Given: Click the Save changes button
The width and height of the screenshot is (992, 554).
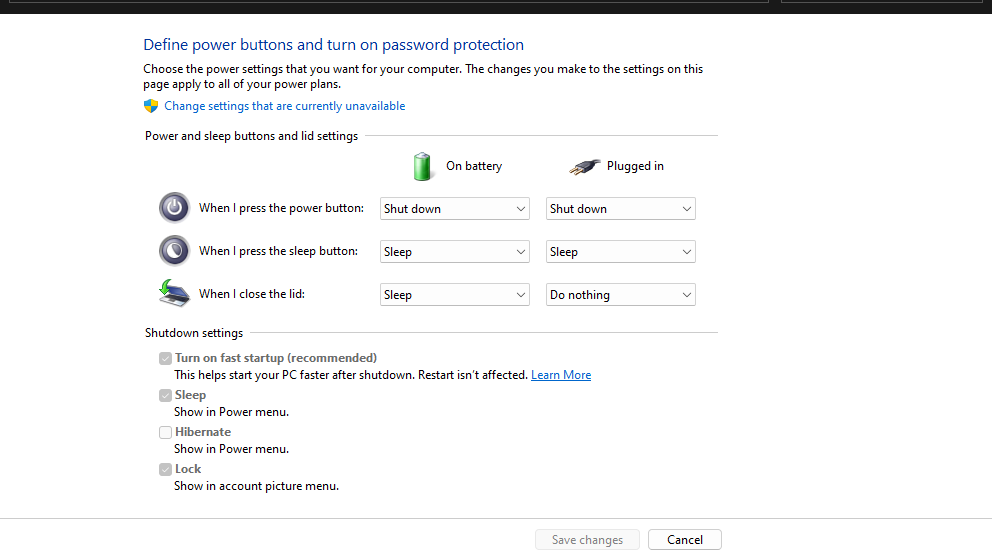Looking at the screenshot, I should [587, 540].
